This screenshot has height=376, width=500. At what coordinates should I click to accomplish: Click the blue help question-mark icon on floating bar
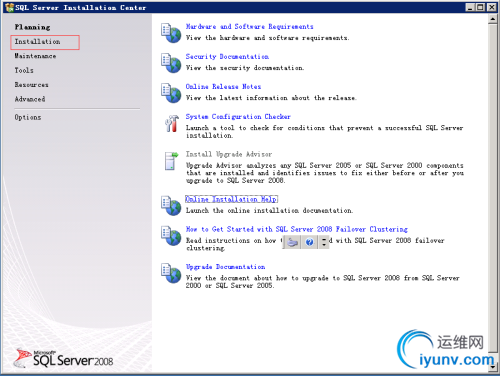[309, 242]
